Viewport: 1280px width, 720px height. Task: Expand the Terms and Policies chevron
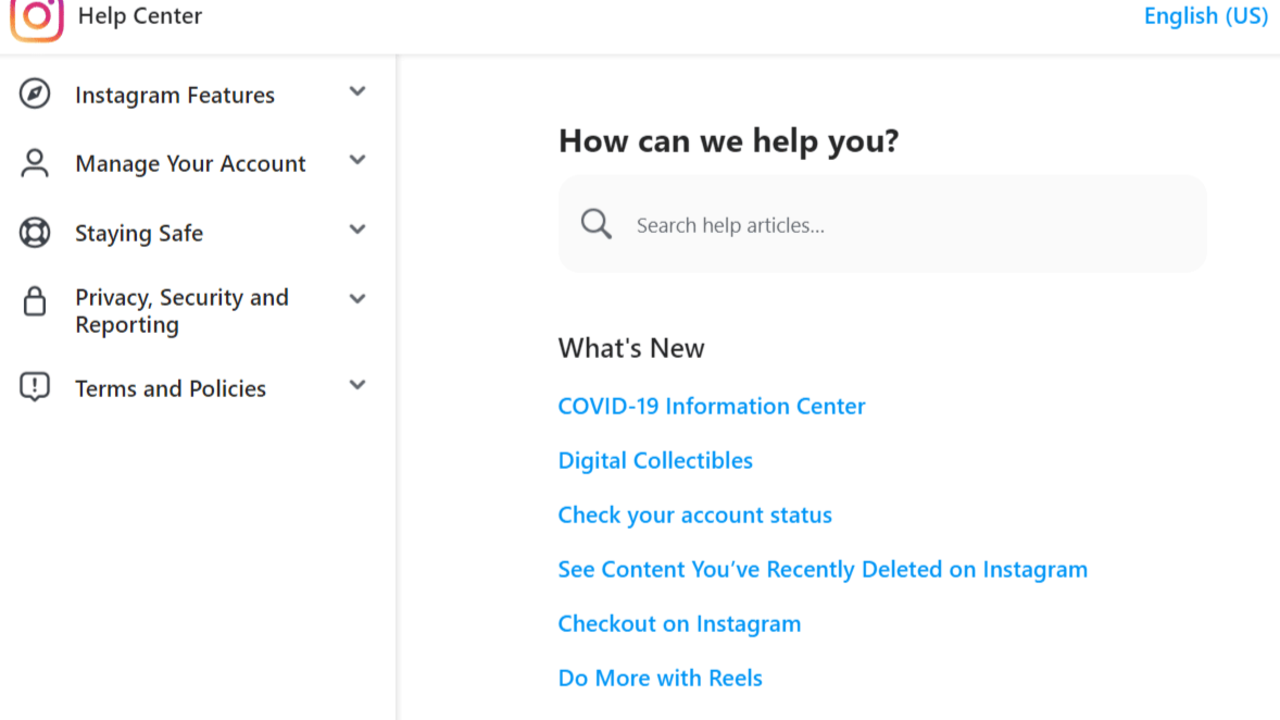[x=357, y=385]
